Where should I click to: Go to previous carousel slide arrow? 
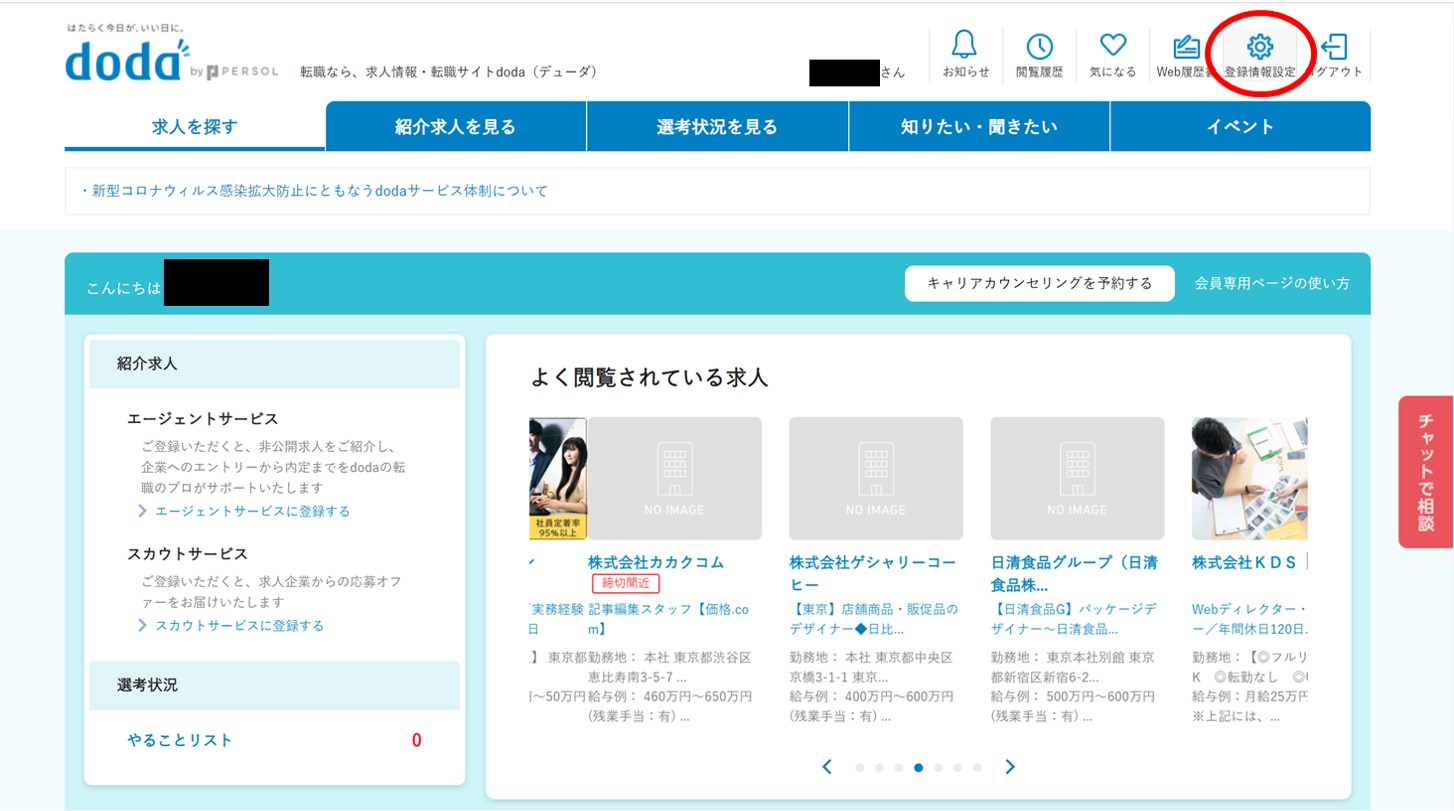(827, 767)
